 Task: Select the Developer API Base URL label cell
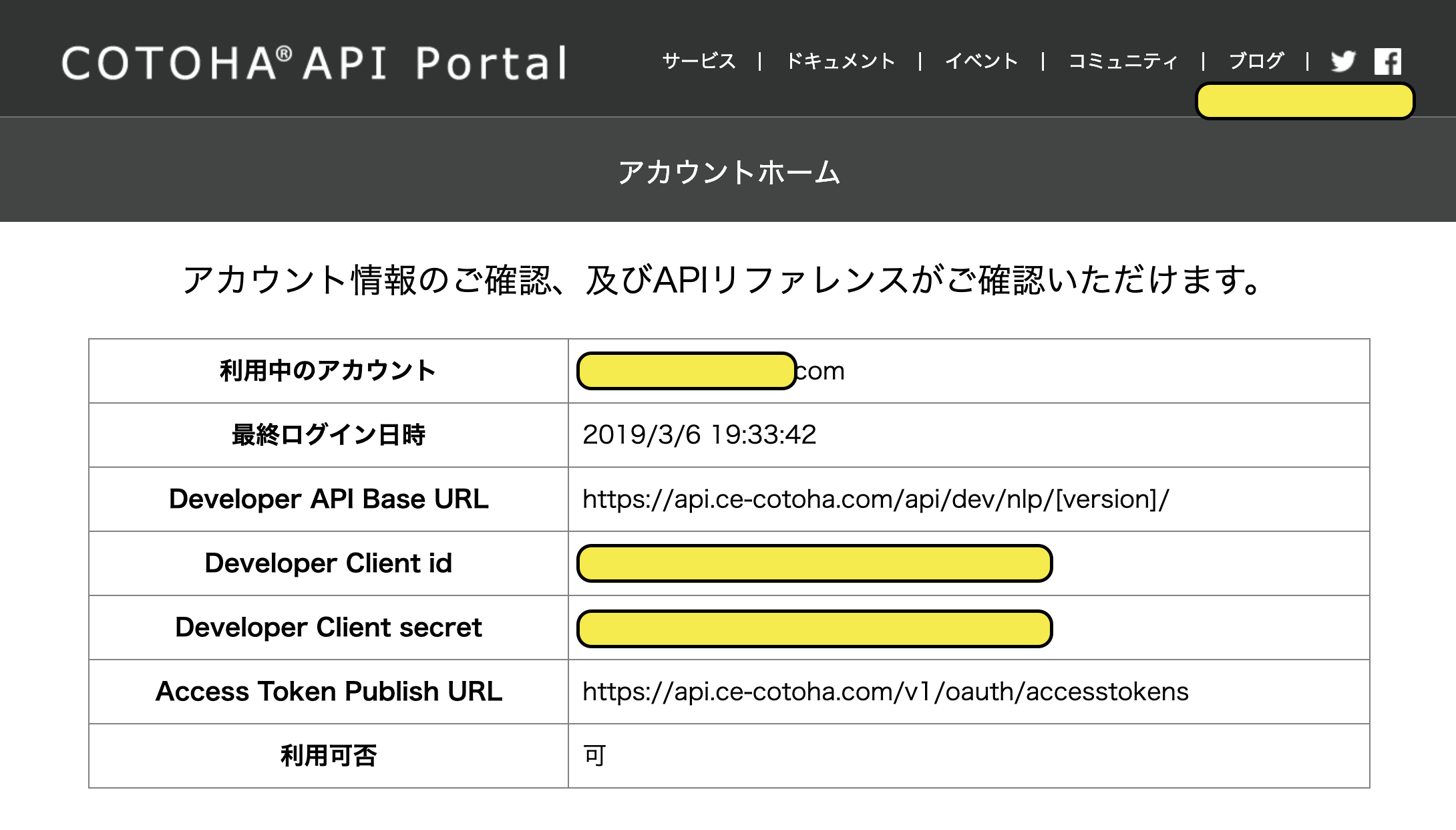point(329,499)
